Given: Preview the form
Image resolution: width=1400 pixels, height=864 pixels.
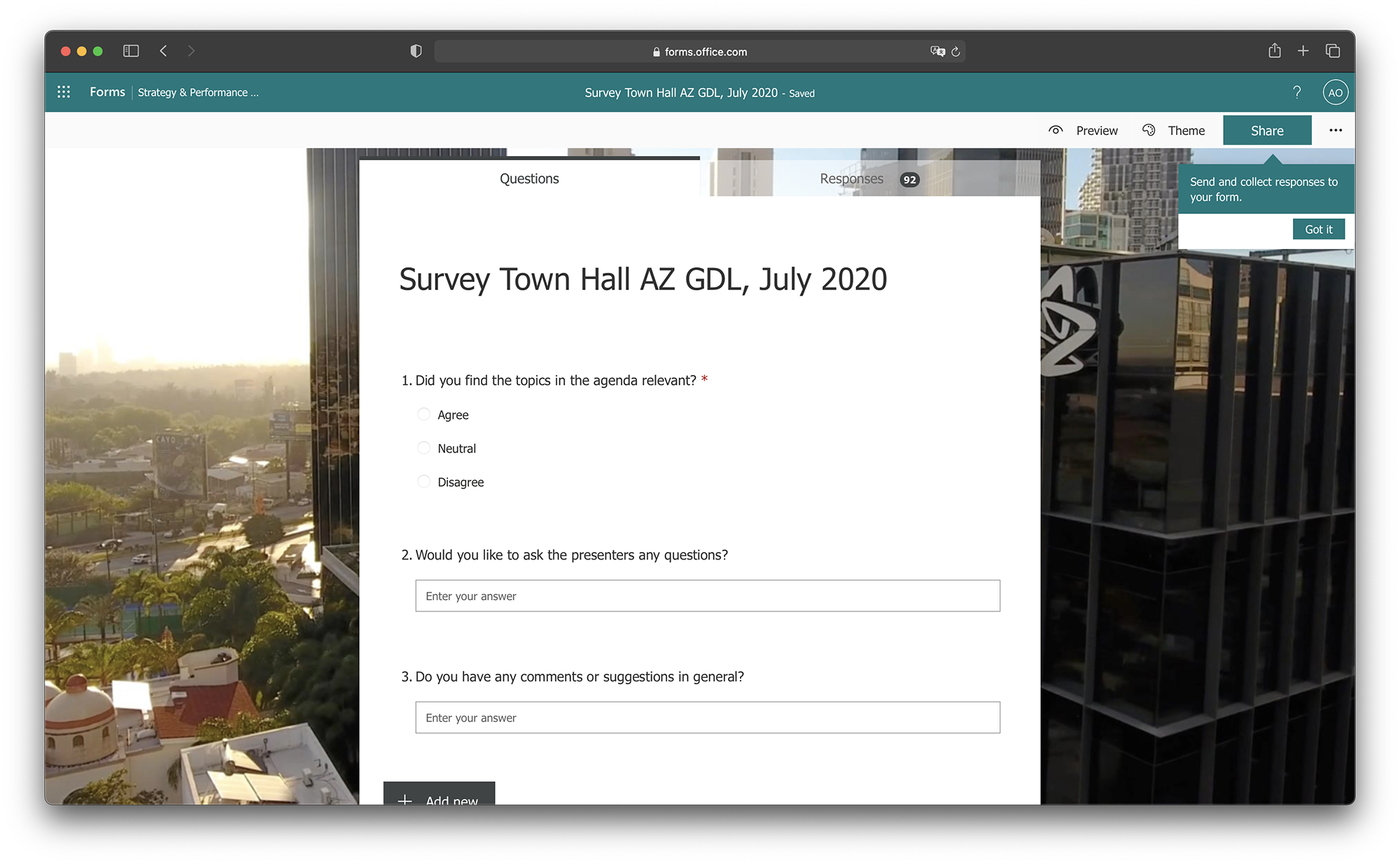Looking at the screenshot, I should [x=1084, y=131].
